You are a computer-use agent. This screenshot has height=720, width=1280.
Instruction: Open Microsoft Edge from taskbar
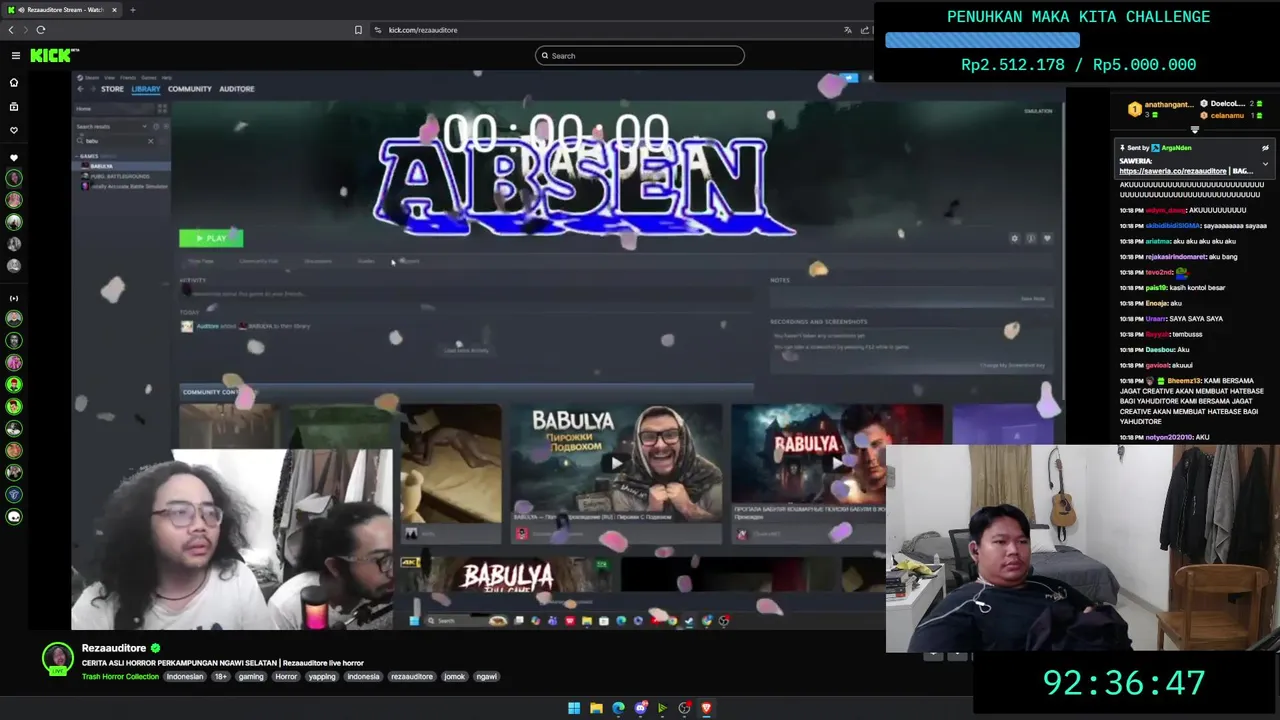618,708
